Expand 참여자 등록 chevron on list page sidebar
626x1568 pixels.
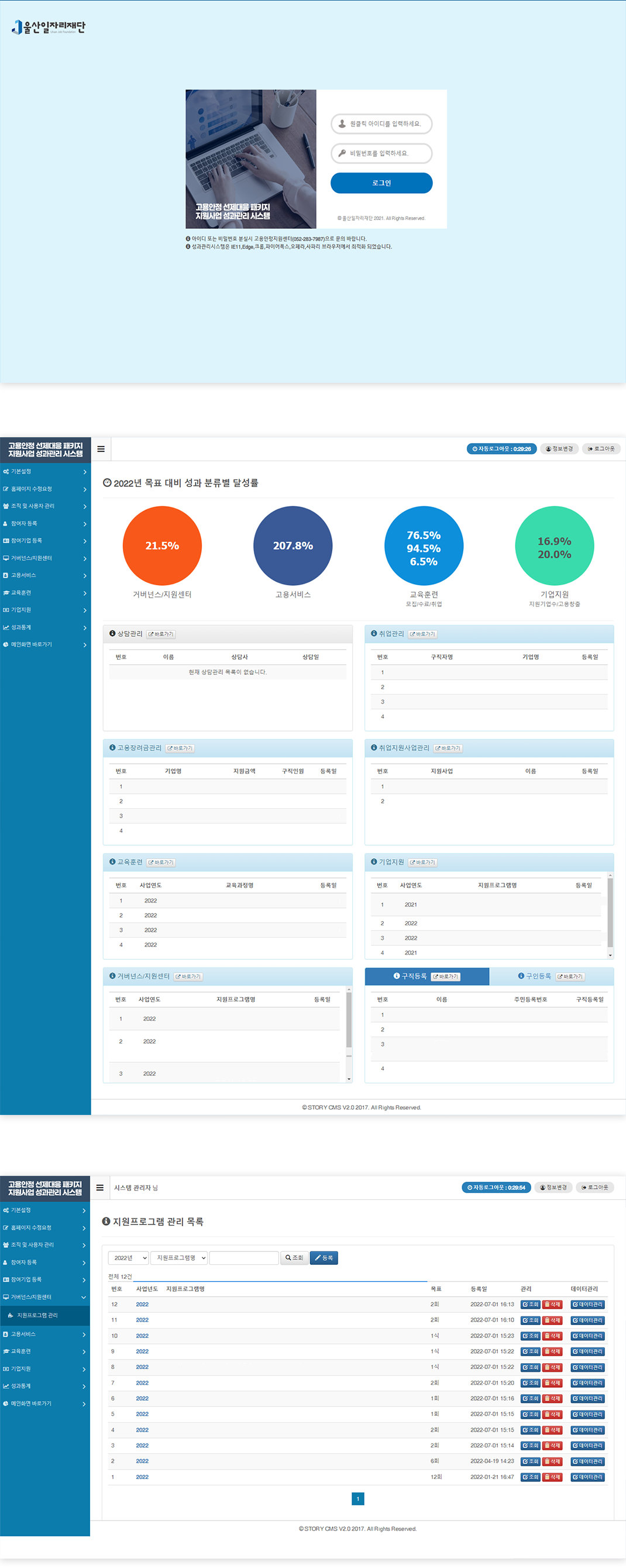click(84, 1262)
